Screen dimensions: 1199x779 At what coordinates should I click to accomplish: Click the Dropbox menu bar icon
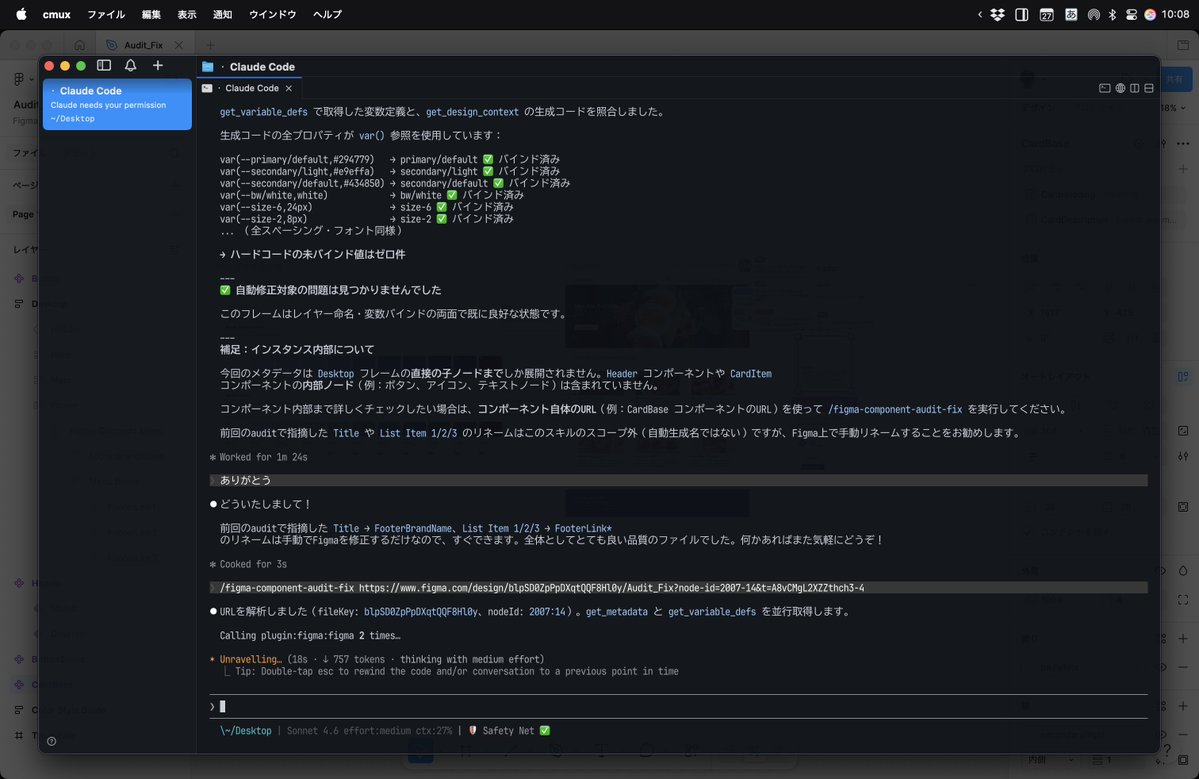pyautogui.click(x=997, y=14)
